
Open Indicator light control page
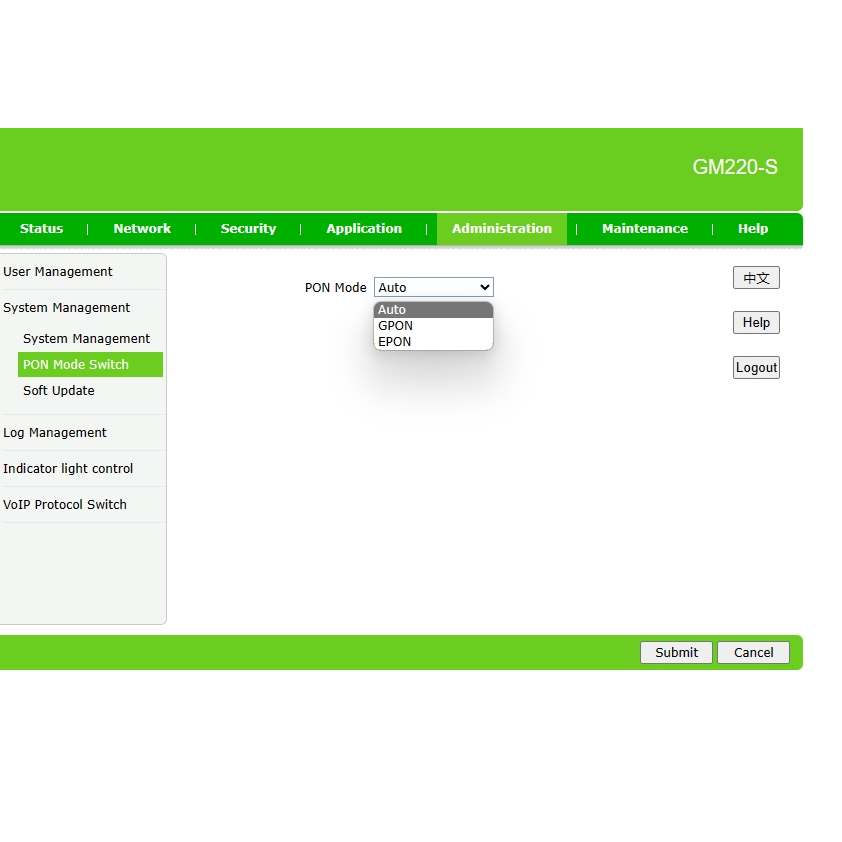pyautogui.click(x=68, y=469)
